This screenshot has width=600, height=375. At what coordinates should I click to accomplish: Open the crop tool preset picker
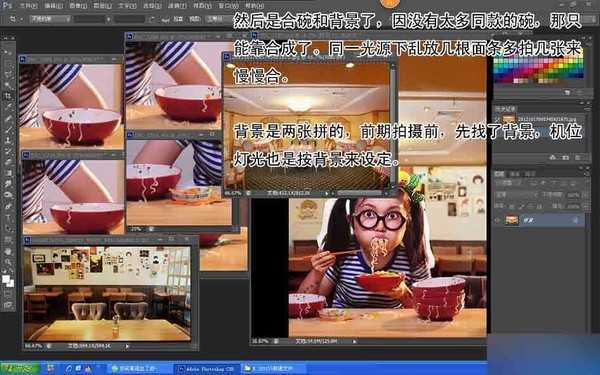[x=15, y=19]
